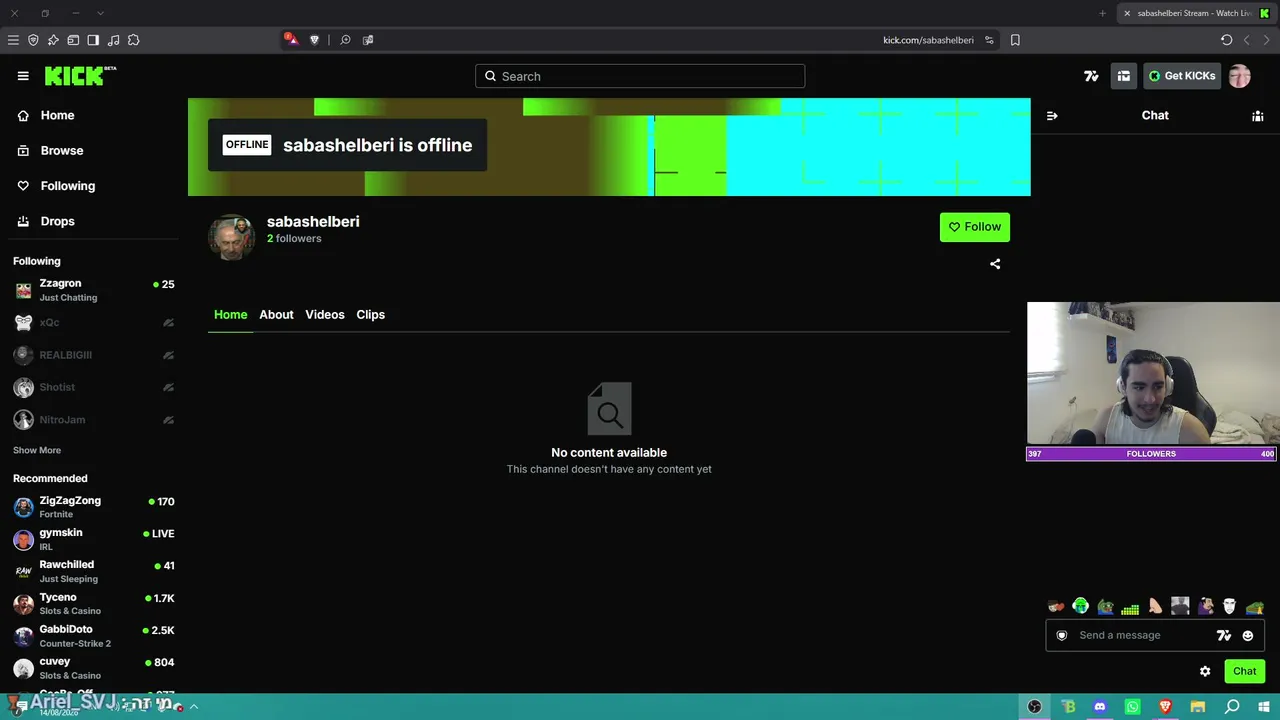This screenshot has height=720, width=1280.
Task: Open xQc's offline channel
Action: pos(94,323)
